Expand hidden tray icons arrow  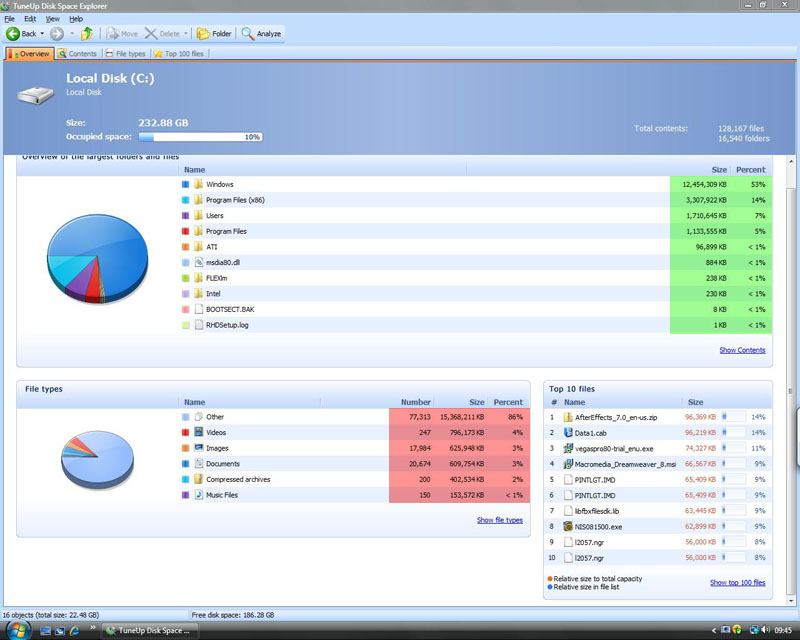[x=714, y=630]
